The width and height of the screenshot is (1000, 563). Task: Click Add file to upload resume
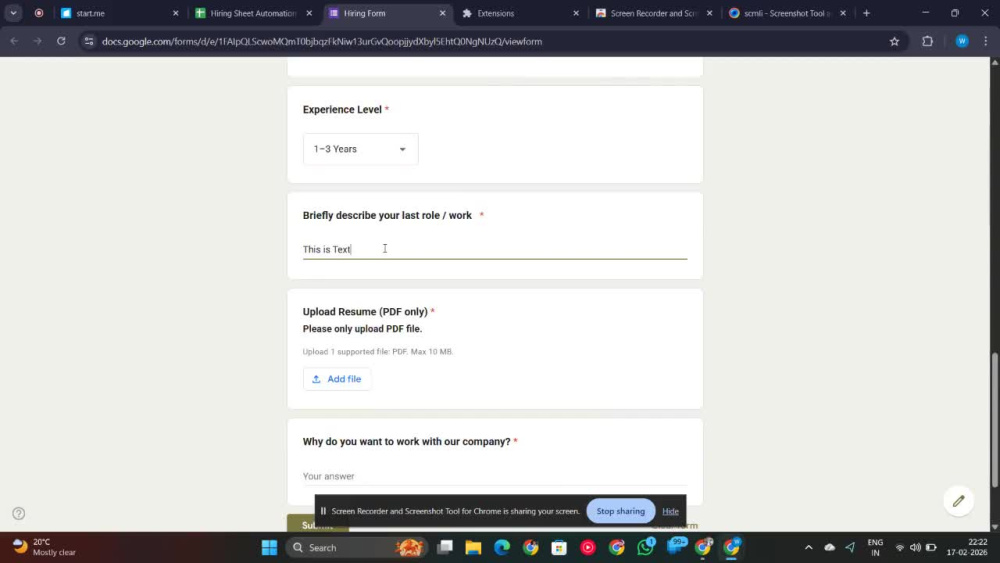[x=337, y=379]
